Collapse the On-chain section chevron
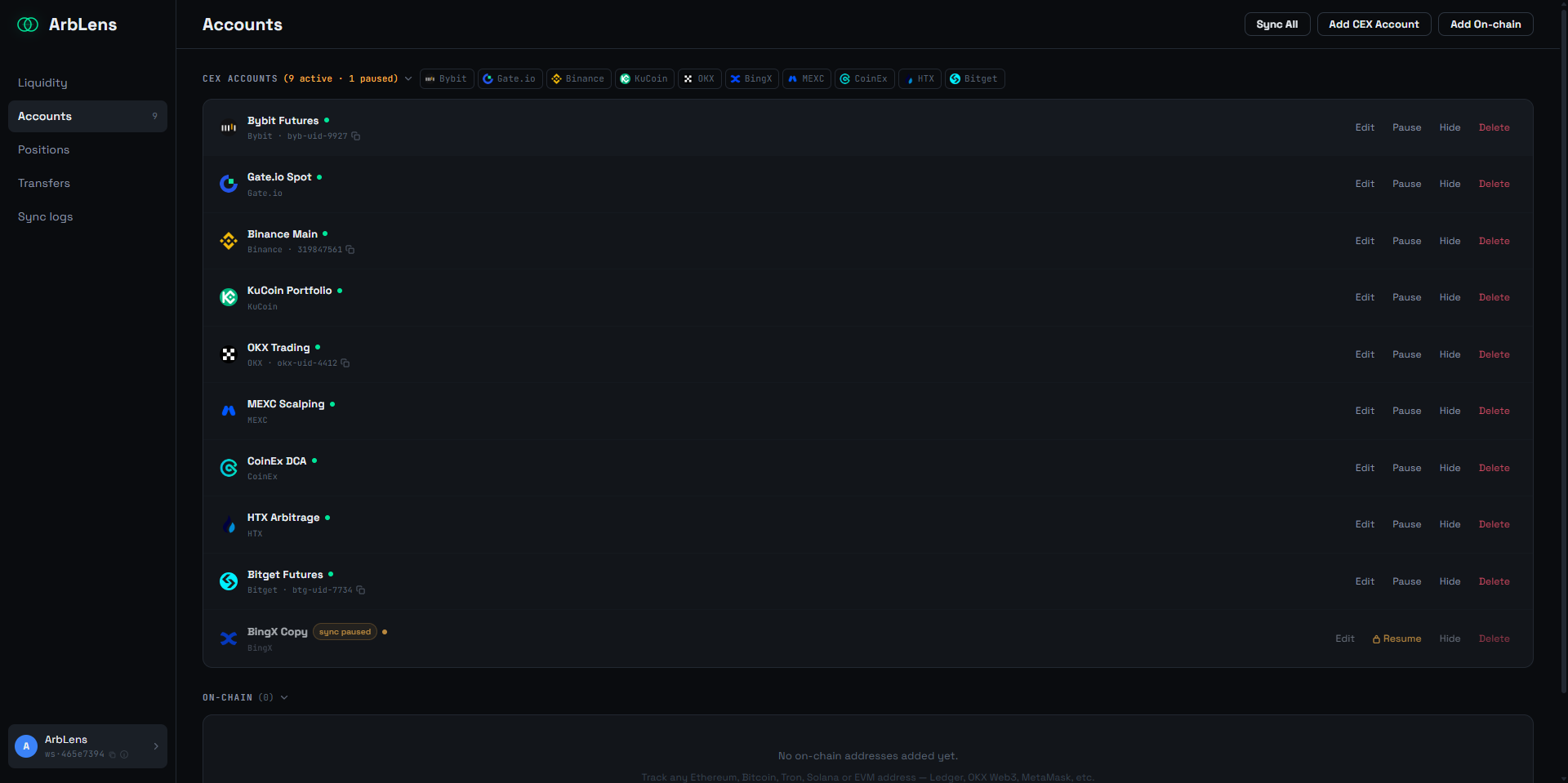Image resolution: width=1568 pixels, height=783 pixels. point(284,697)
